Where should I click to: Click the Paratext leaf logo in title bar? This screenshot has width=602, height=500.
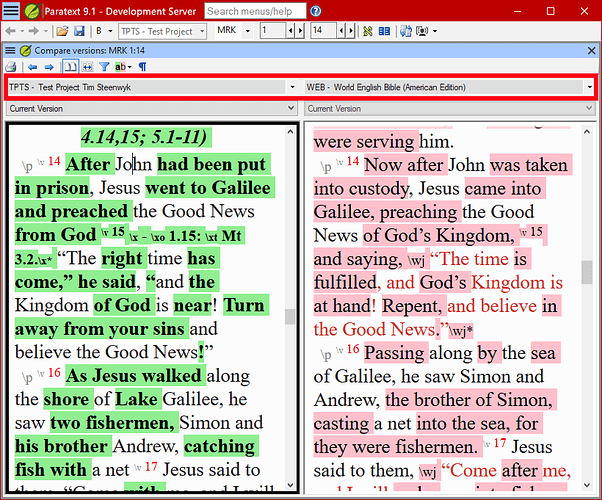(31, 11)
